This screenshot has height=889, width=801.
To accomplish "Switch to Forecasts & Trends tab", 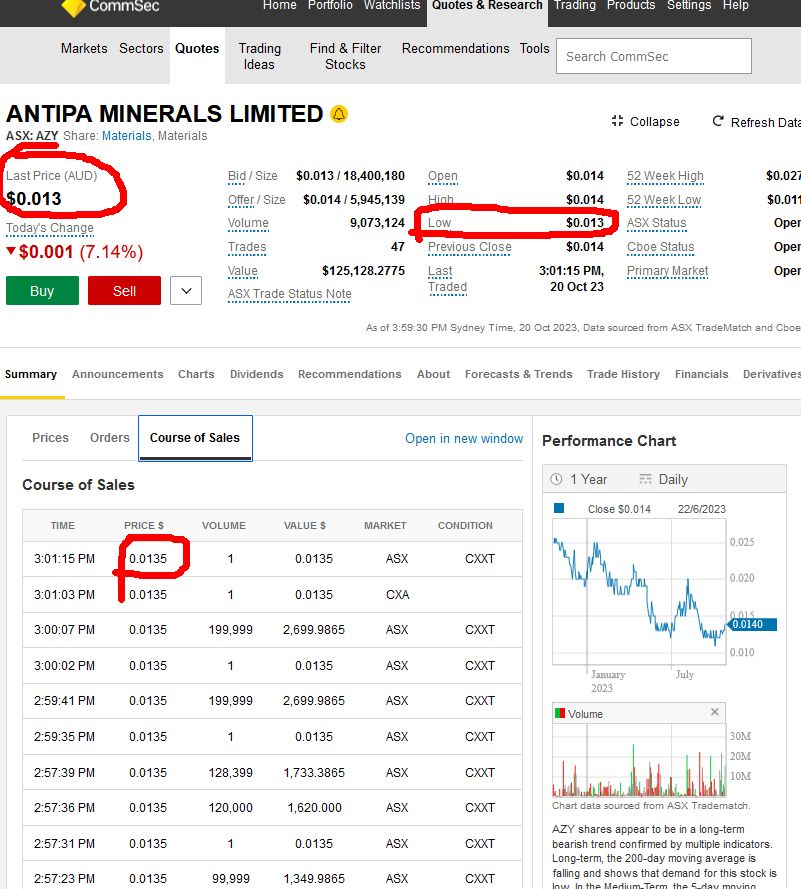I will [x=519, y=374].
